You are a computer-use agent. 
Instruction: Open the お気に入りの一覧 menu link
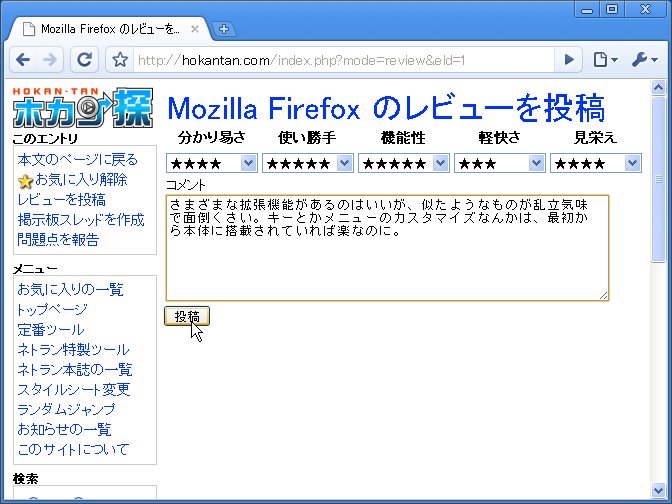click(x=70, y=290)
